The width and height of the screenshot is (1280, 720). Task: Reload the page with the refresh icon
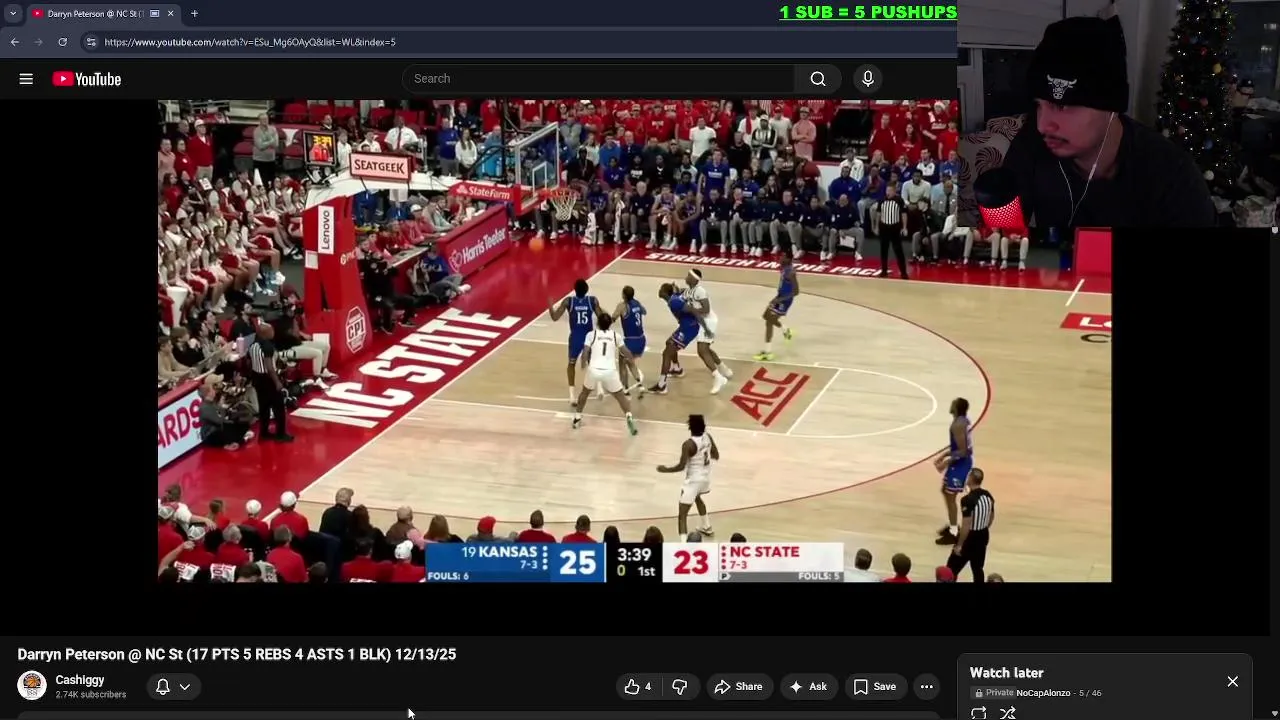click(x=62, y=42)
